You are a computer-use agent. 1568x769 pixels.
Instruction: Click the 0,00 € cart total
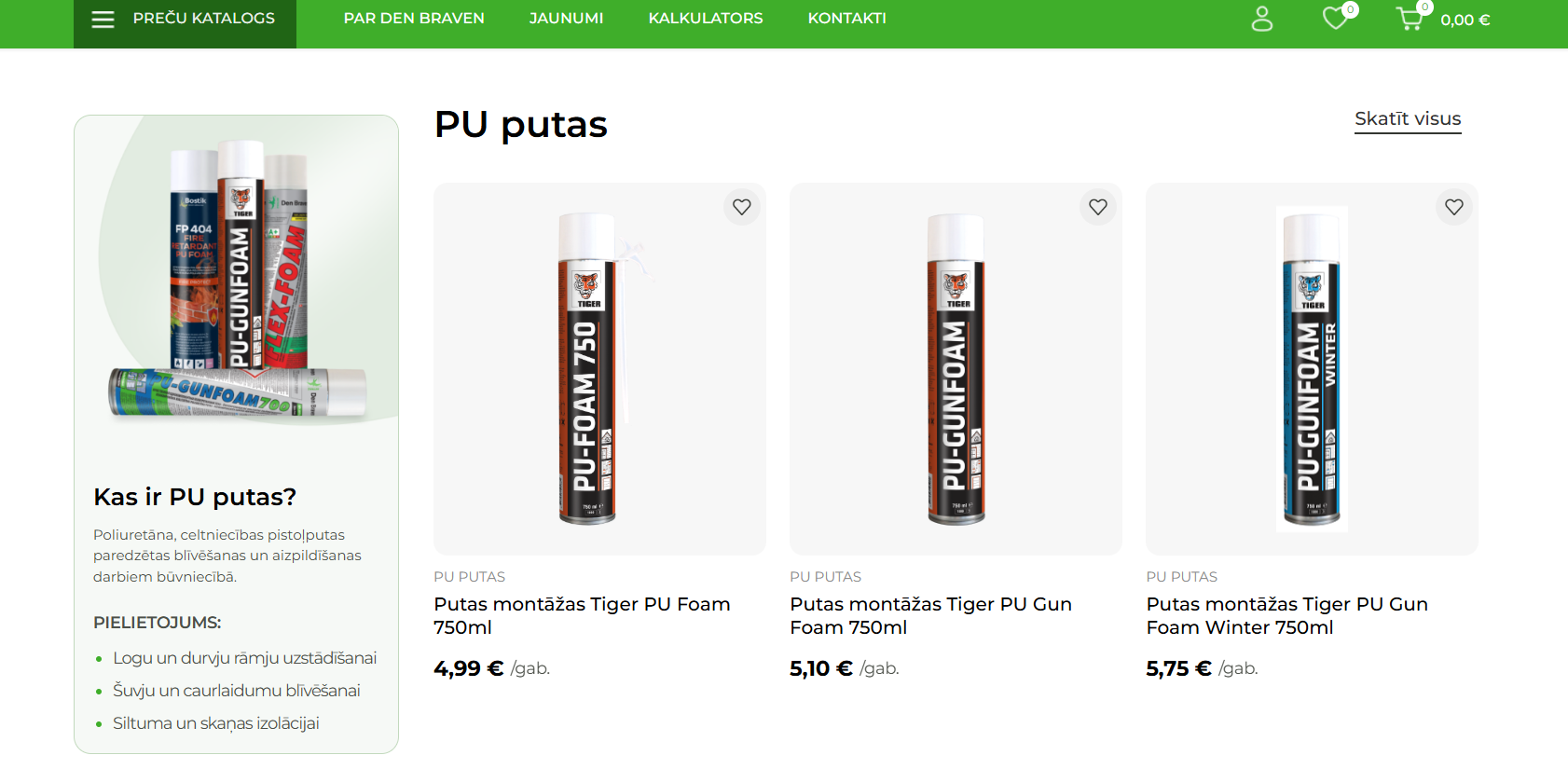click(x=1465, y=20)
